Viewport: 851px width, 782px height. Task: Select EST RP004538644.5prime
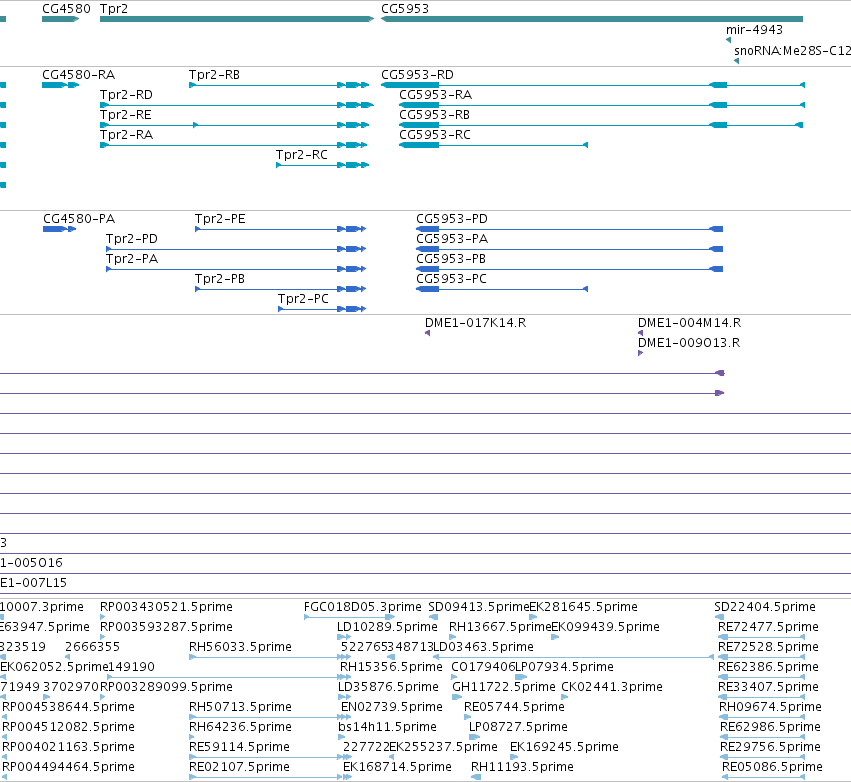pyautogui.click(x=68, y=708)
